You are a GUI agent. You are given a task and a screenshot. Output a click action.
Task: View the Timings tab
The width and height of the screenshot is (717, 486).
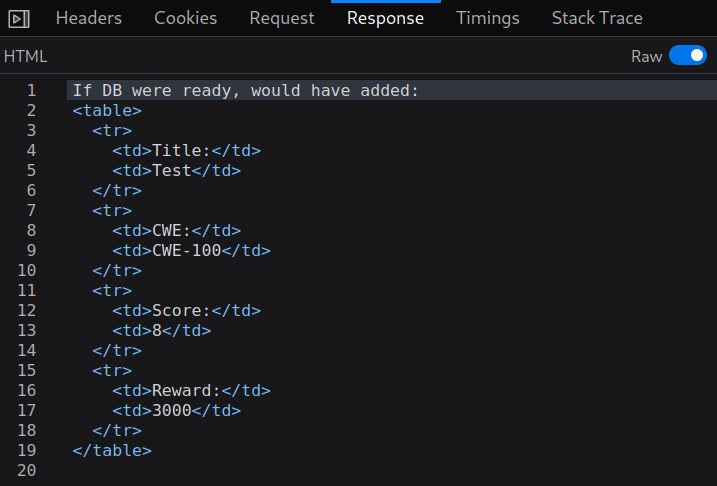488,18
